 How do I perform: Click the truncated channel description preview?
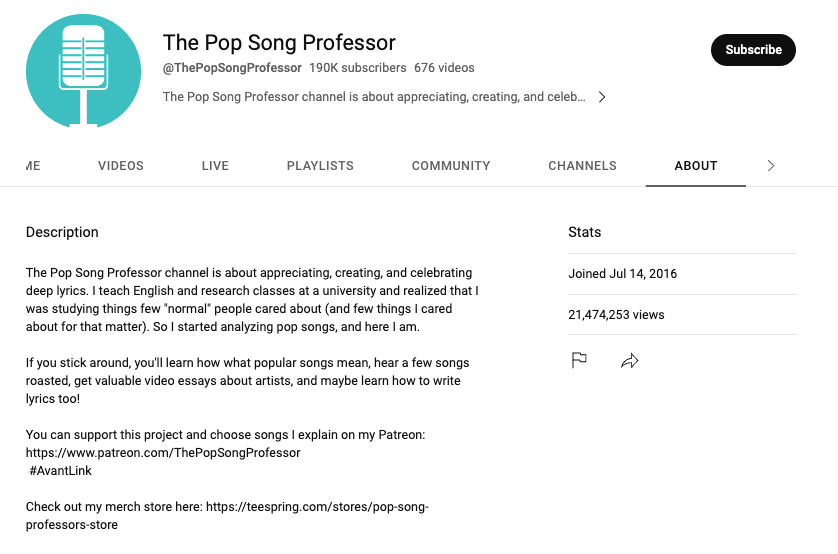click(374, 97)
